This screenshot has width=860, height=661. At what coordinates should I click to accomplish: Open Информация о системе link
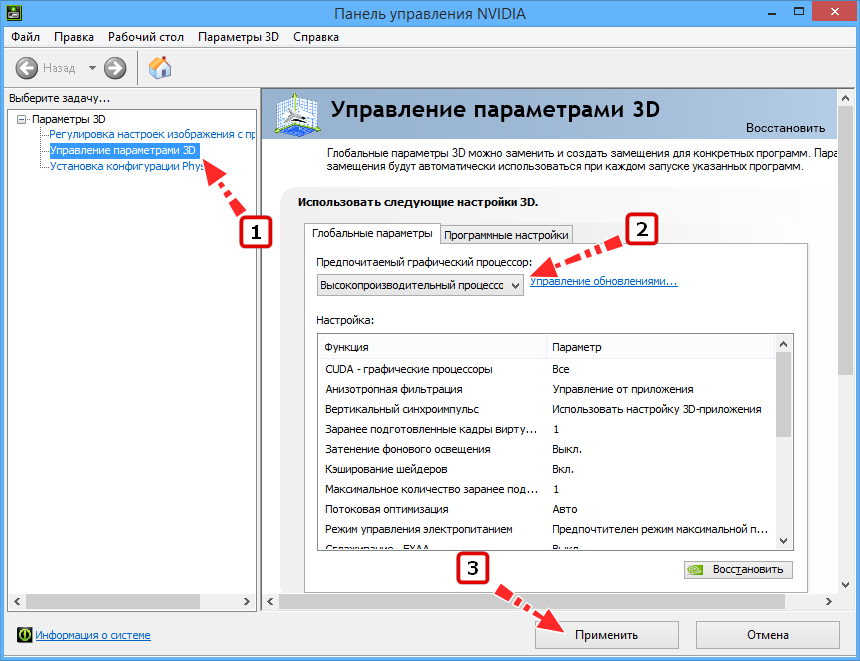(x=93, y=635)
